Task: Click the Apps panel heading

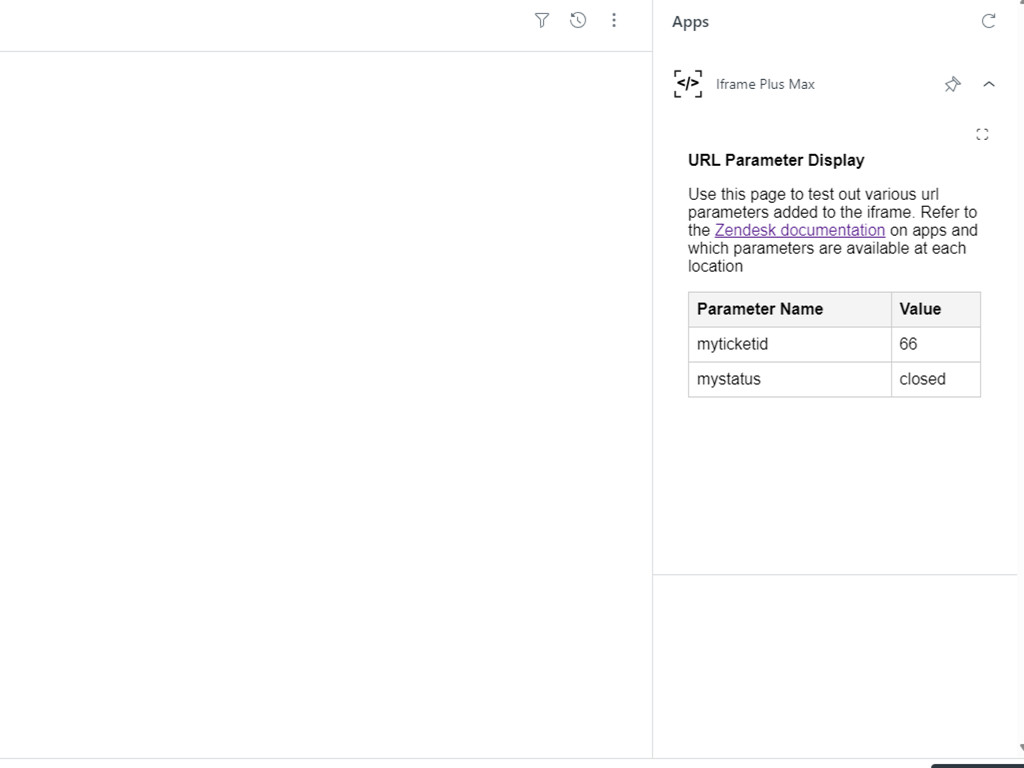Action: tap(690, 22)
